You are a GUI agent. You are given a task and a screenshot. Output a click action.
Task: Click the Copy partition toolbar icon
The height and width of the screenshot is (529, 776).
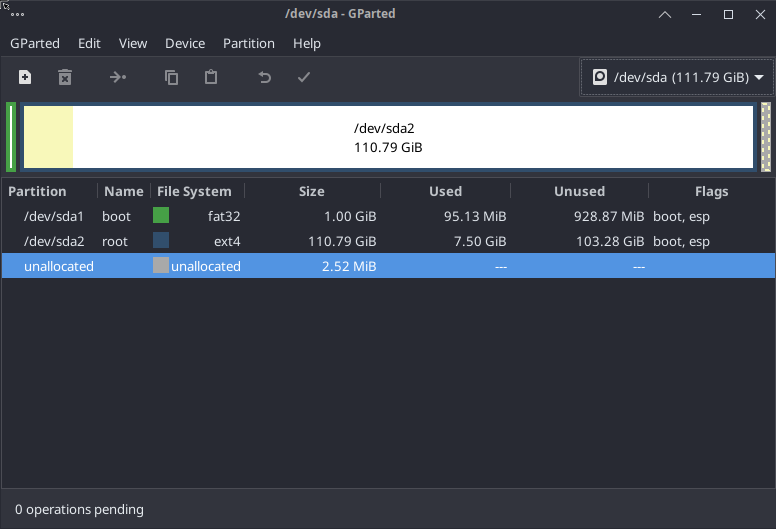tap(171, 77)
